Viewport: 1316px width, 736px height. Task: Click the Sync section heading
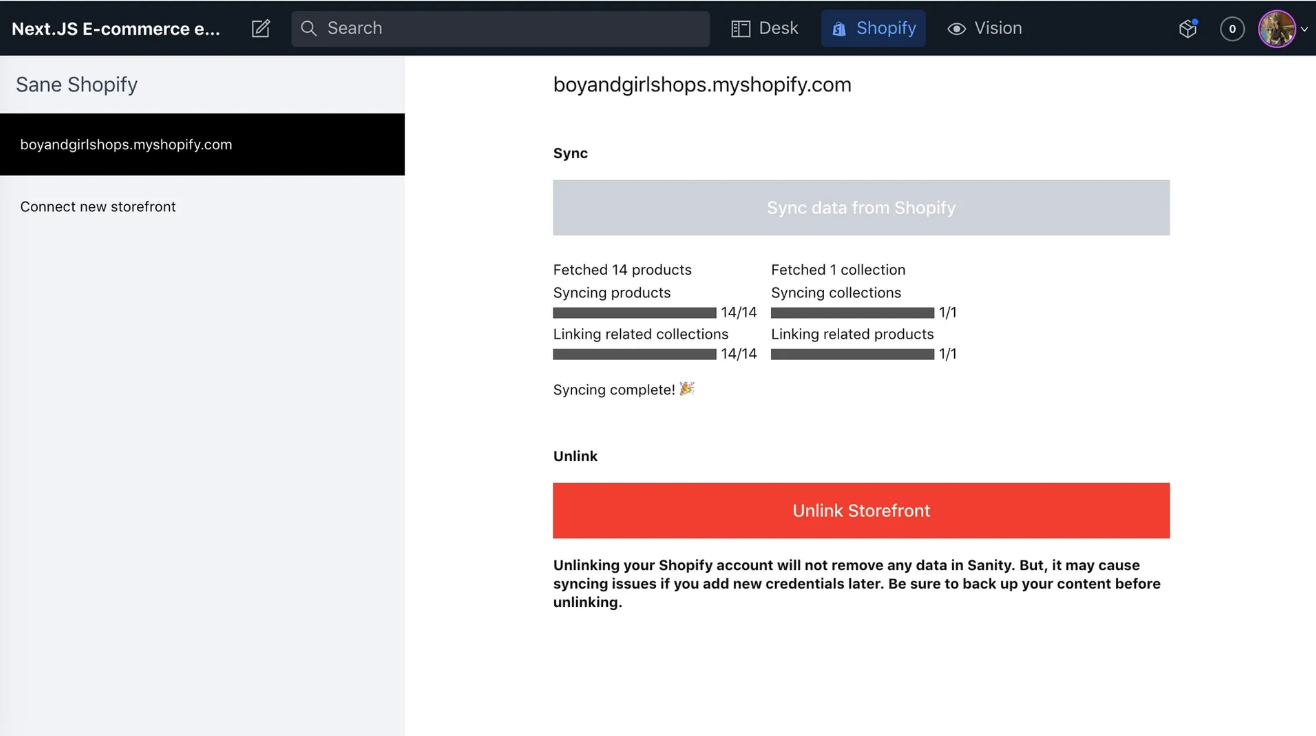[x=571, y=153]
